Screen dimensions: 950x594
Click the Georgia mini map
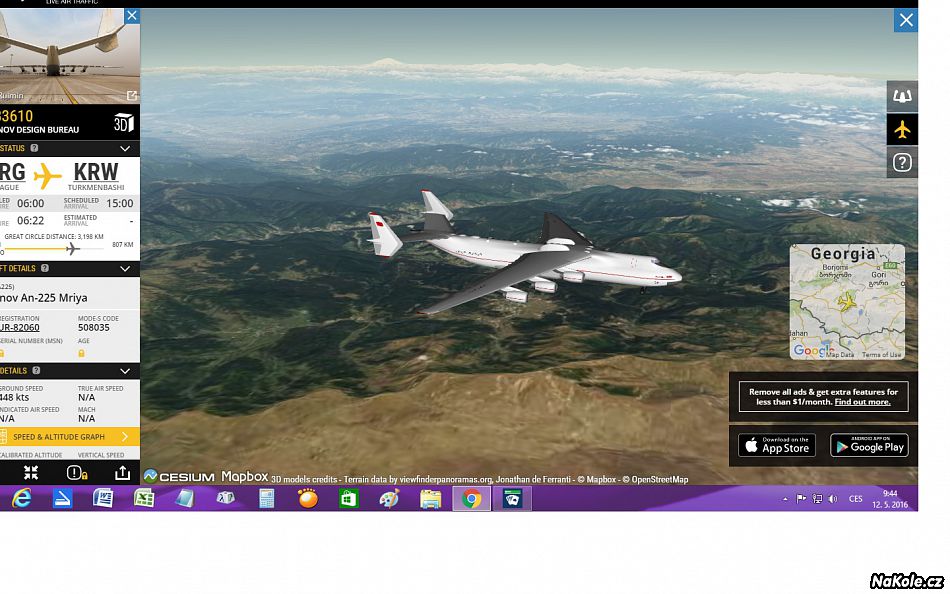tap(847, 301)
